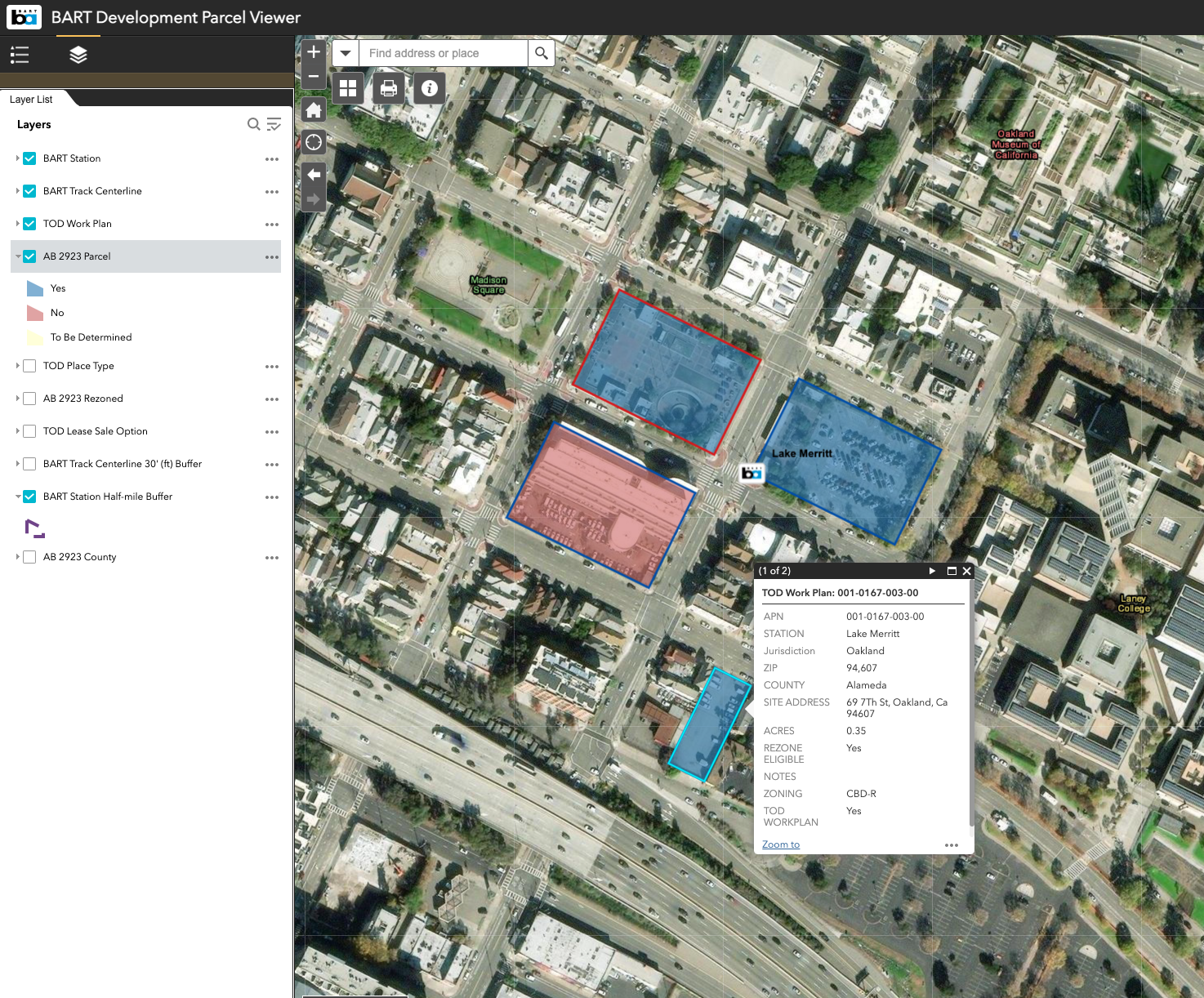Open options menu for TOD Place Type layer
Screen dimensions: 1204x998
272,367
